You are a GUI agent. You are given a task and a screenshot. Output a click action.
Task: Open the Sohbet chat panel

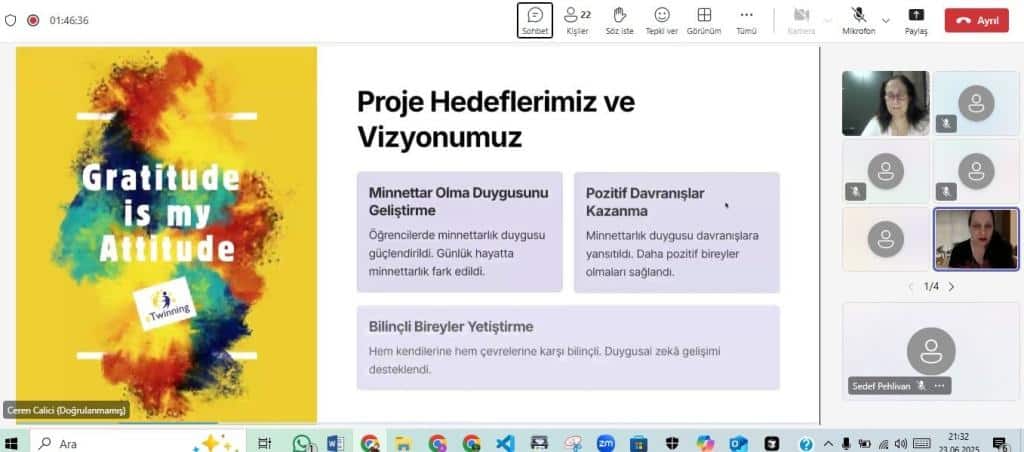click(x=534, y=19)
